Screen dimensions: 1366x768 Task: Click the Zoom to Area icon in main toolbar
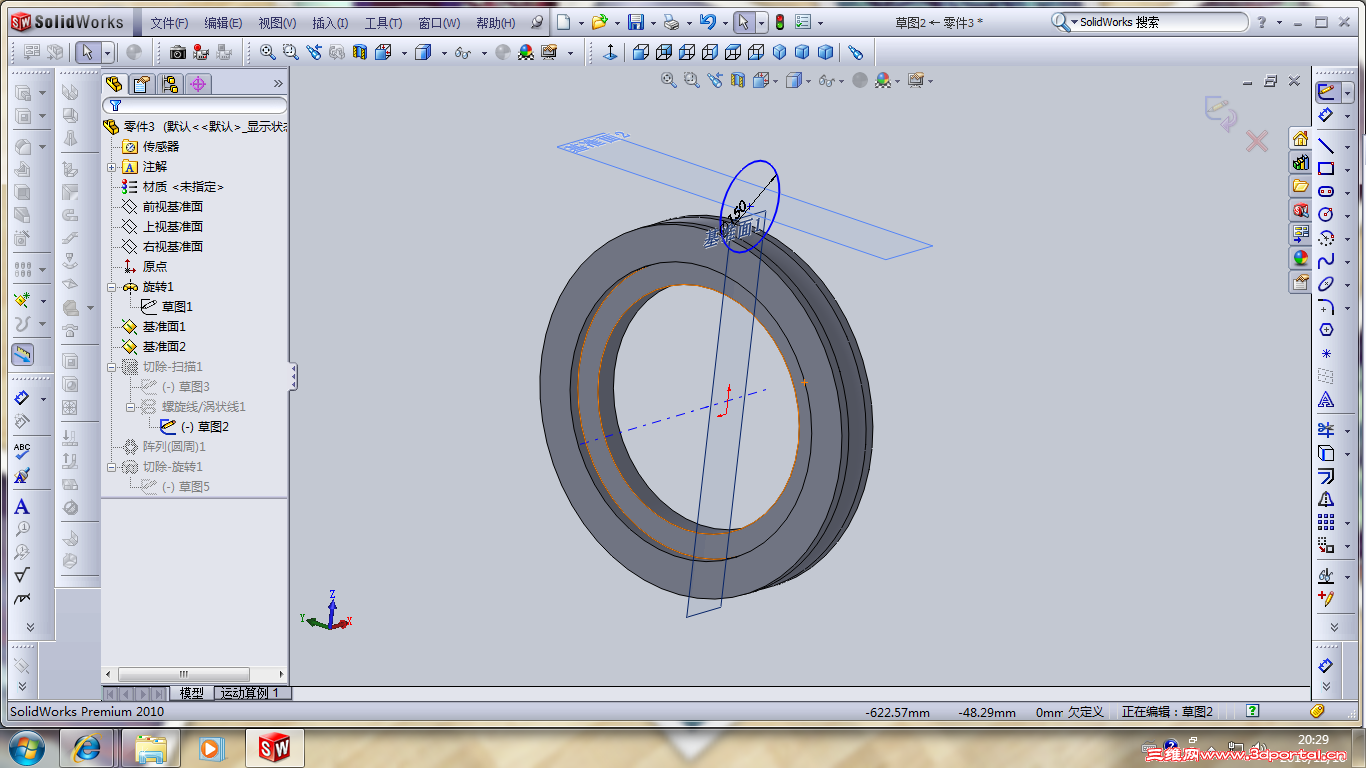tap(290, 52)
